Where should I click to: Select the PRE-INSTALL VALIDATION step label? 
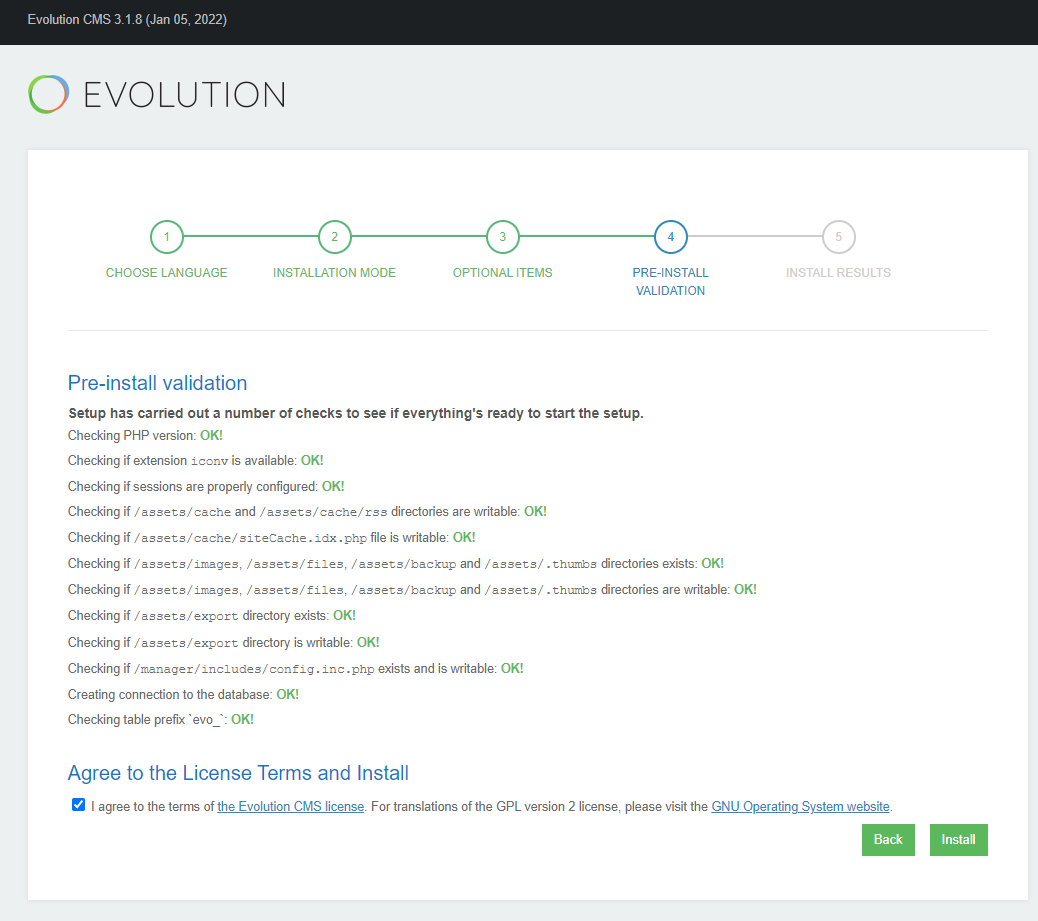pyautogui.click(x=670, y=281)
